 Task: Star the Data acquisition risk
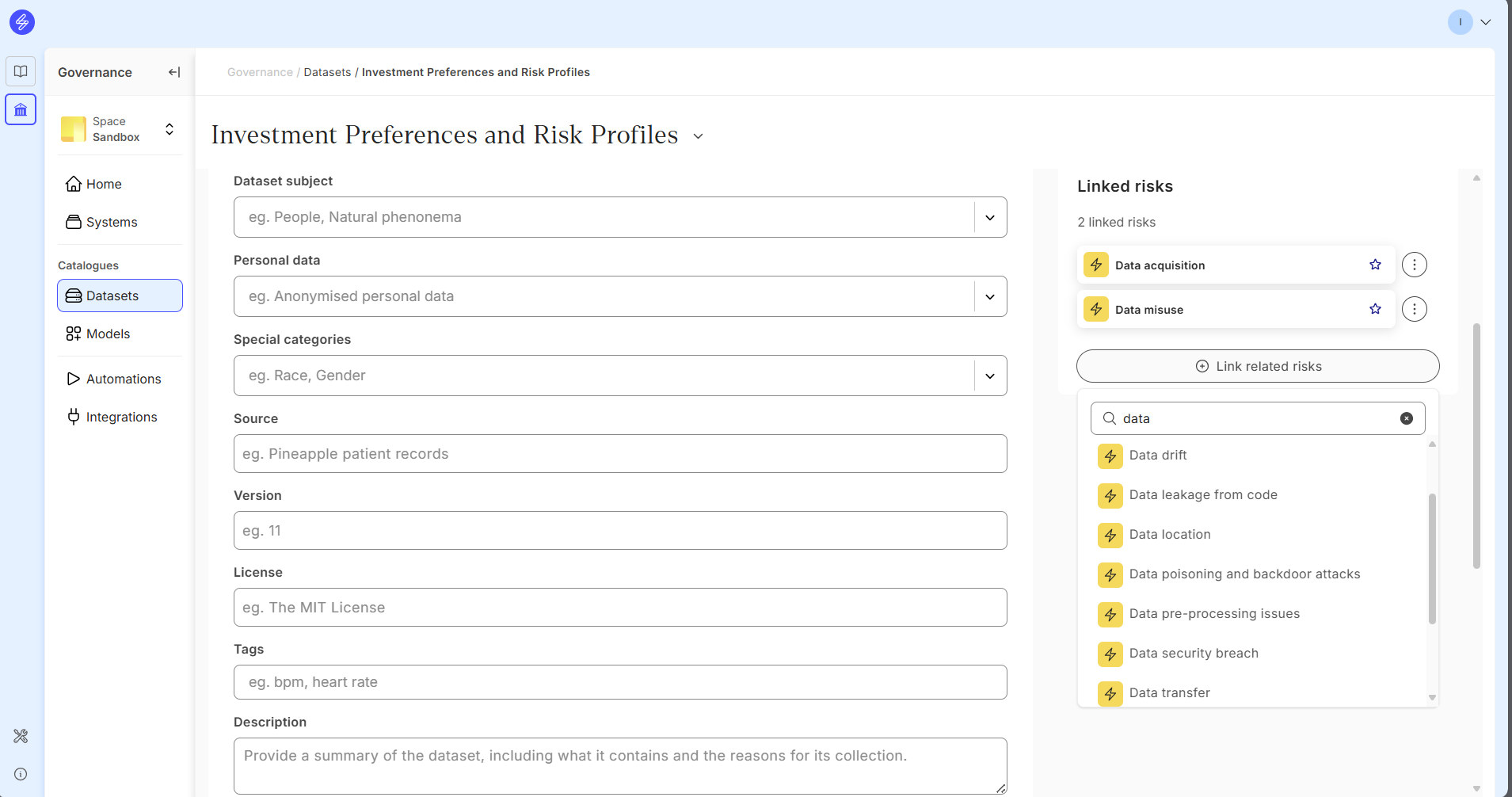(x=1375, y=265)
